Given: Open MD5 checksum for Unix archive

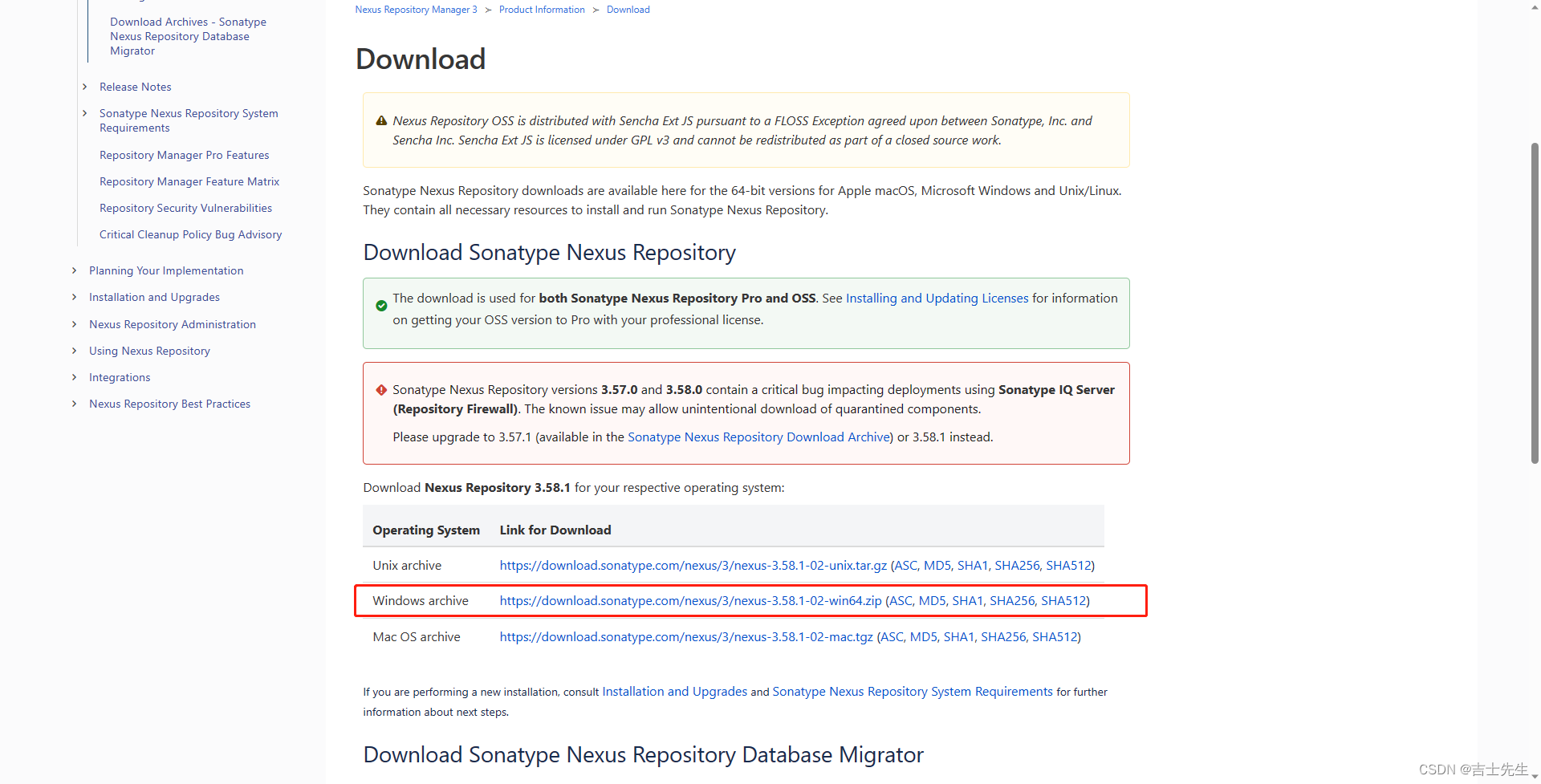Looking at the screenshot, I should coord(937,565).
